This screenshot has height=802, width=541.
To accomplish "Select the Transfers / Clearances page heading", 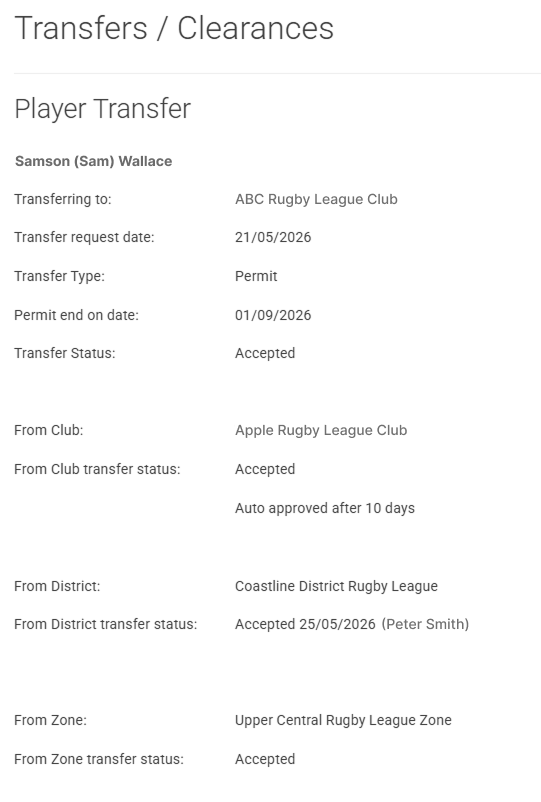I will point(174,28).
